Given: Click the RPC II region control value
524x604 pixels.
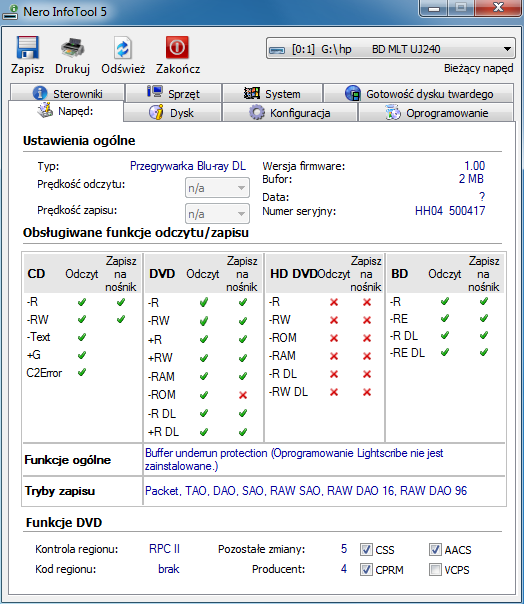Looking at the screenshot, I should point(165,549).
